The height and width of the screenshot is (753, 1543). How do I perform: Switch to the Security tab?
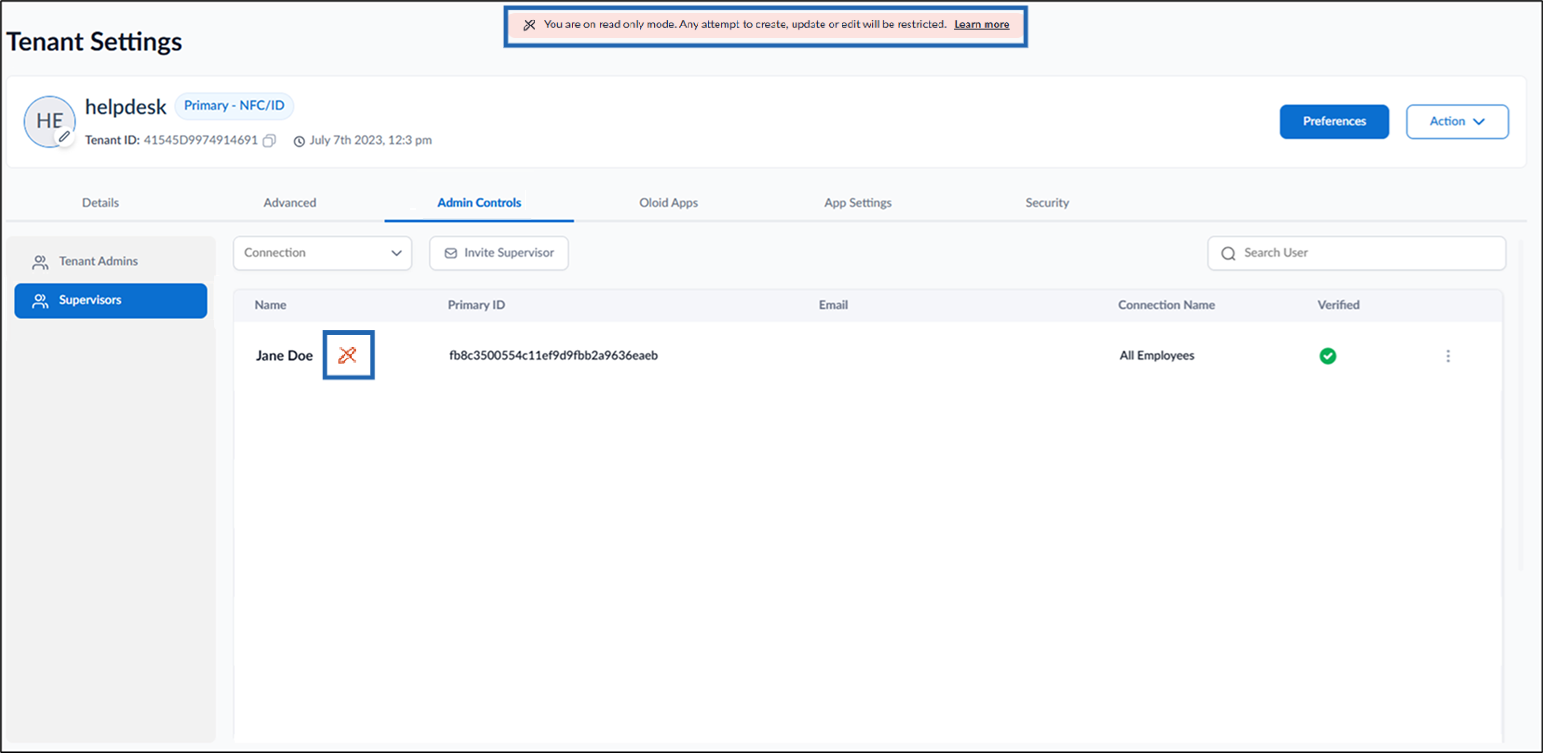(1047, 202)
